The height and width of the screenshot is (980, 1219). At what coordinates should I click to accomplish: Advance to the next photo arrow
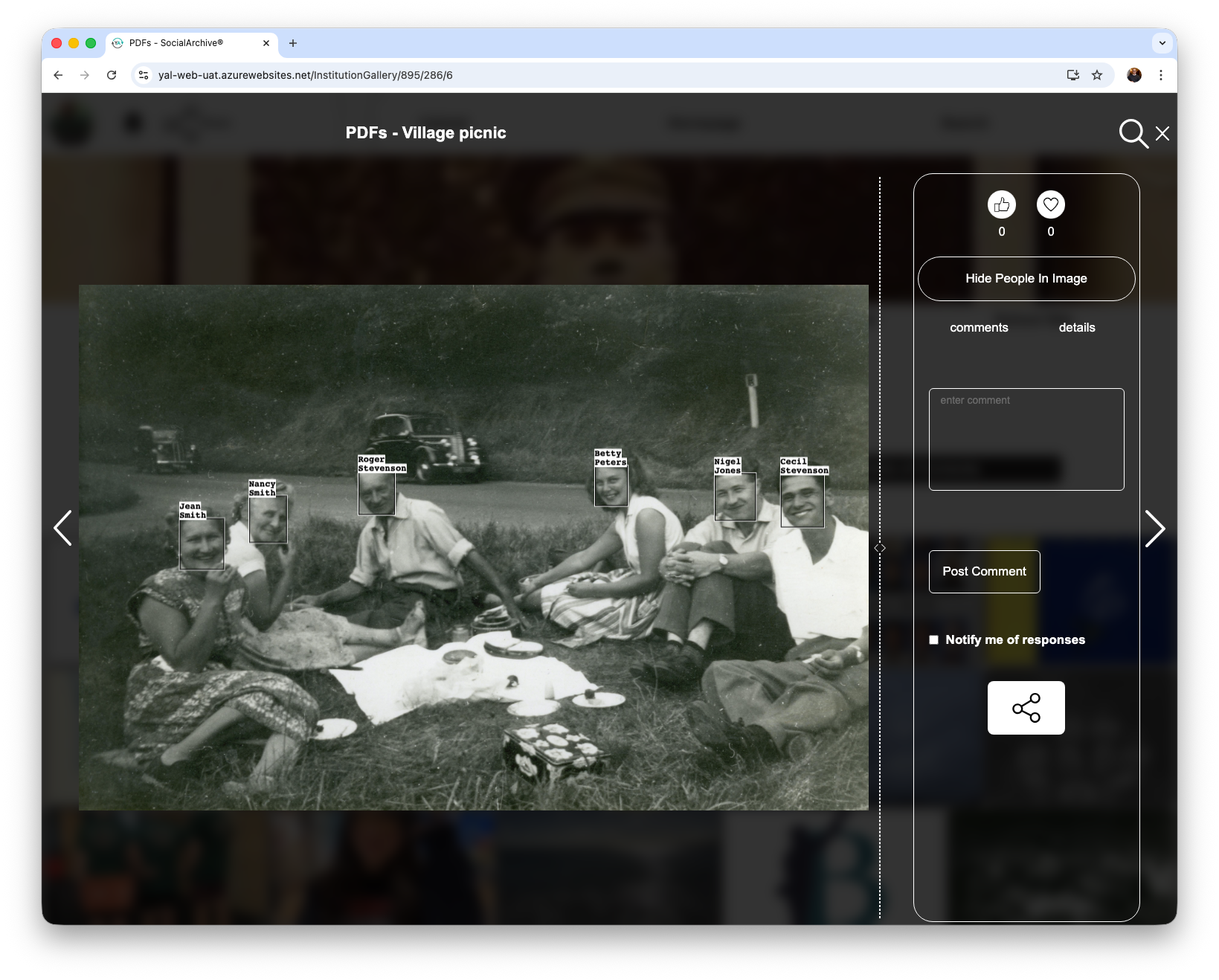(1156, 528)
